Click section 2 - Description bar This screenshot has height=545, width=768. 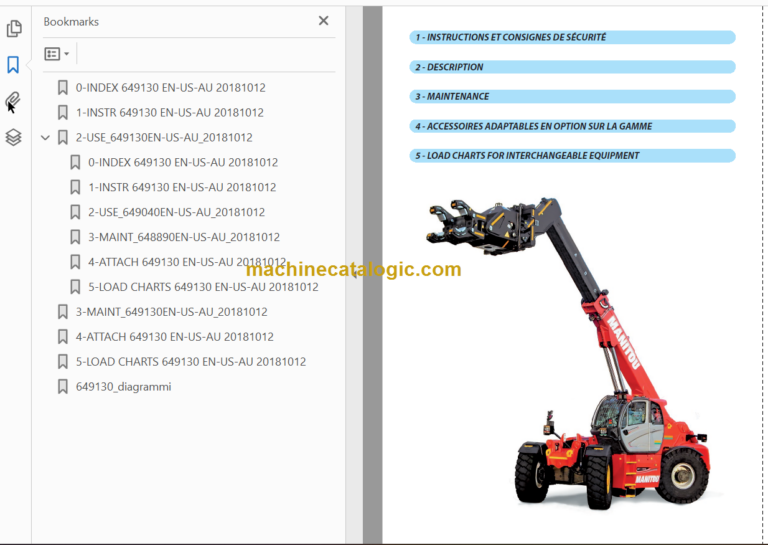572,67
